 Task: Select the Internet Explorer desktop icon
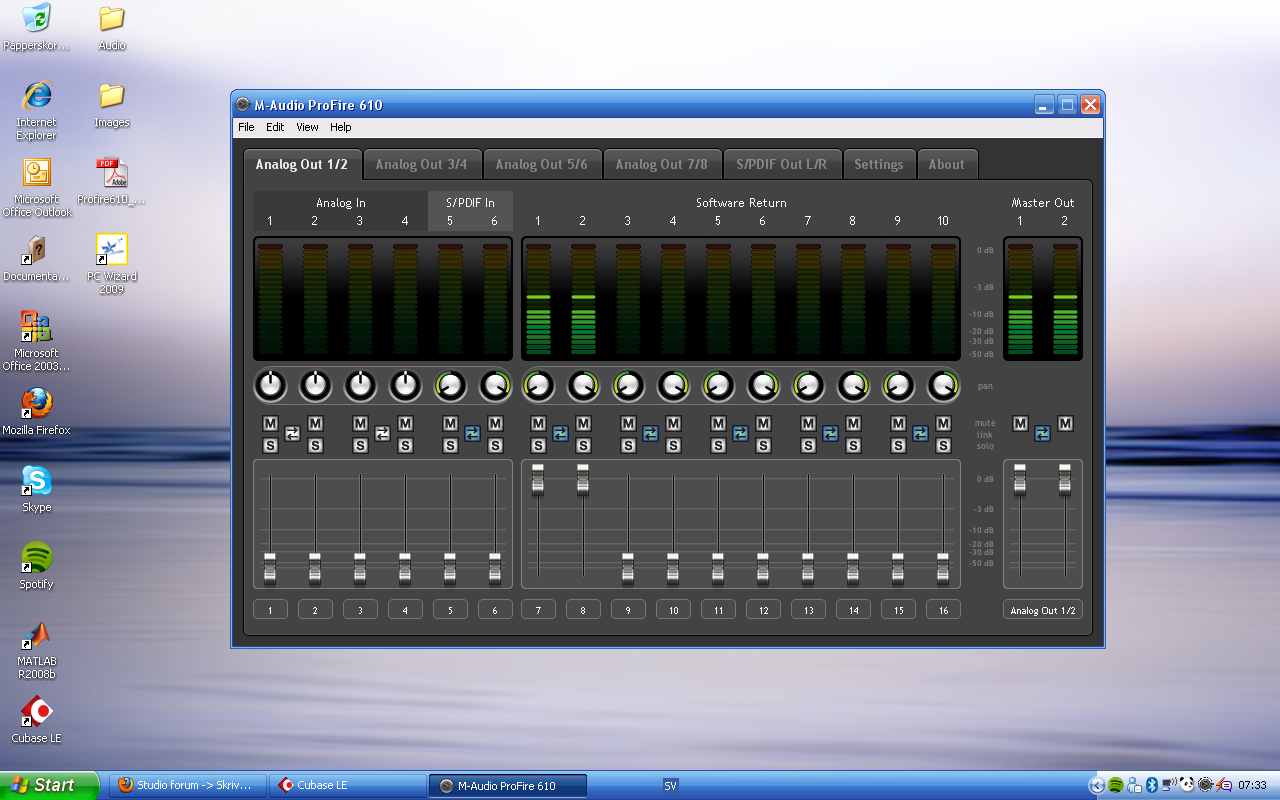37,109
